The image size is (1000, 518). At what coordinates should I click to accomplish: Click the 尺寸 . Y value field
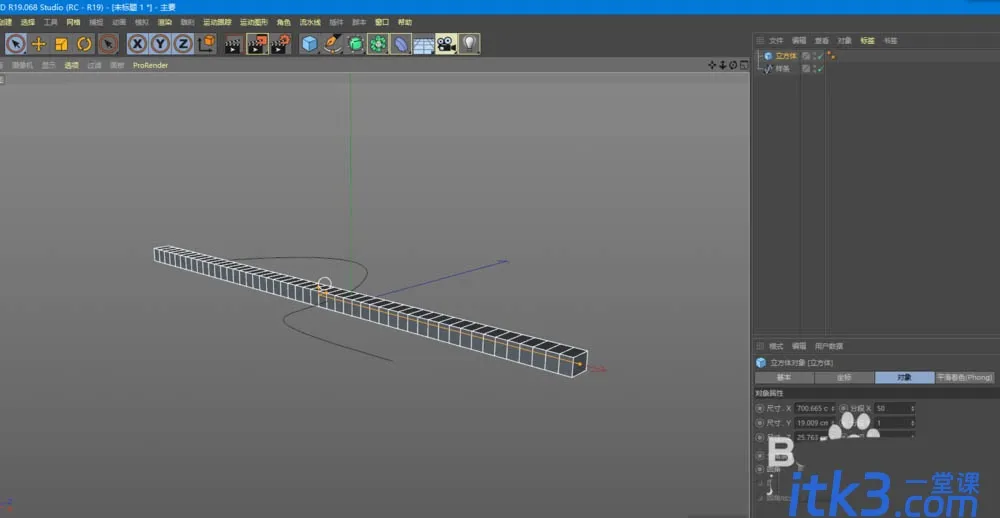(813, 423)
